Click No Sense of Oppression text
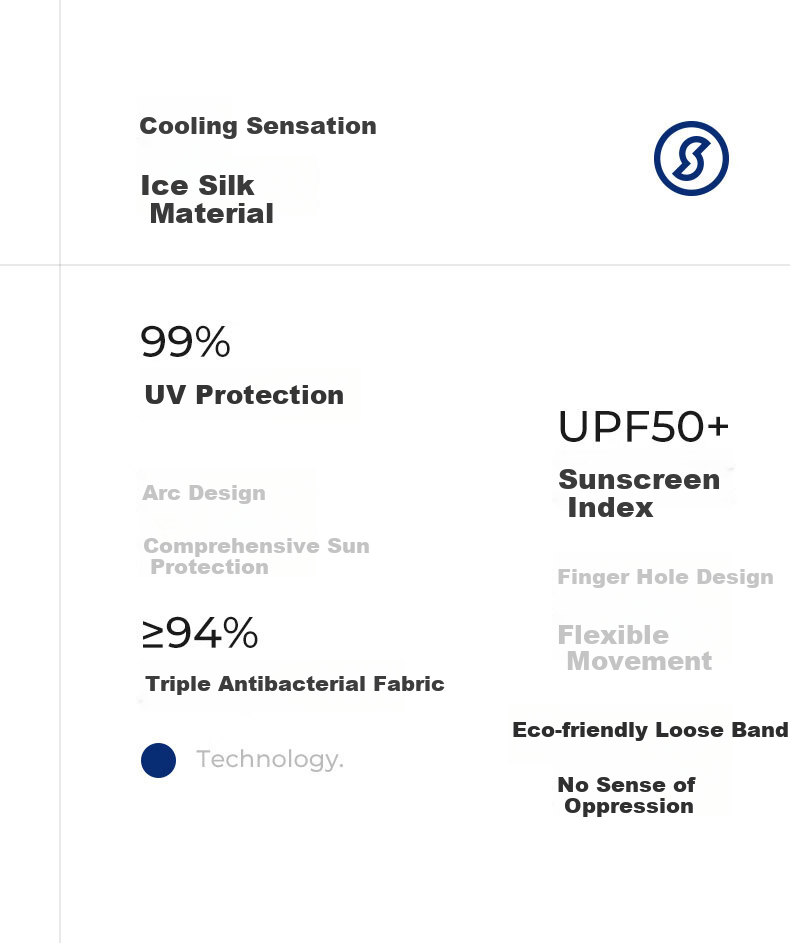Screen dimensions: 790x943 tap(626, 795)
